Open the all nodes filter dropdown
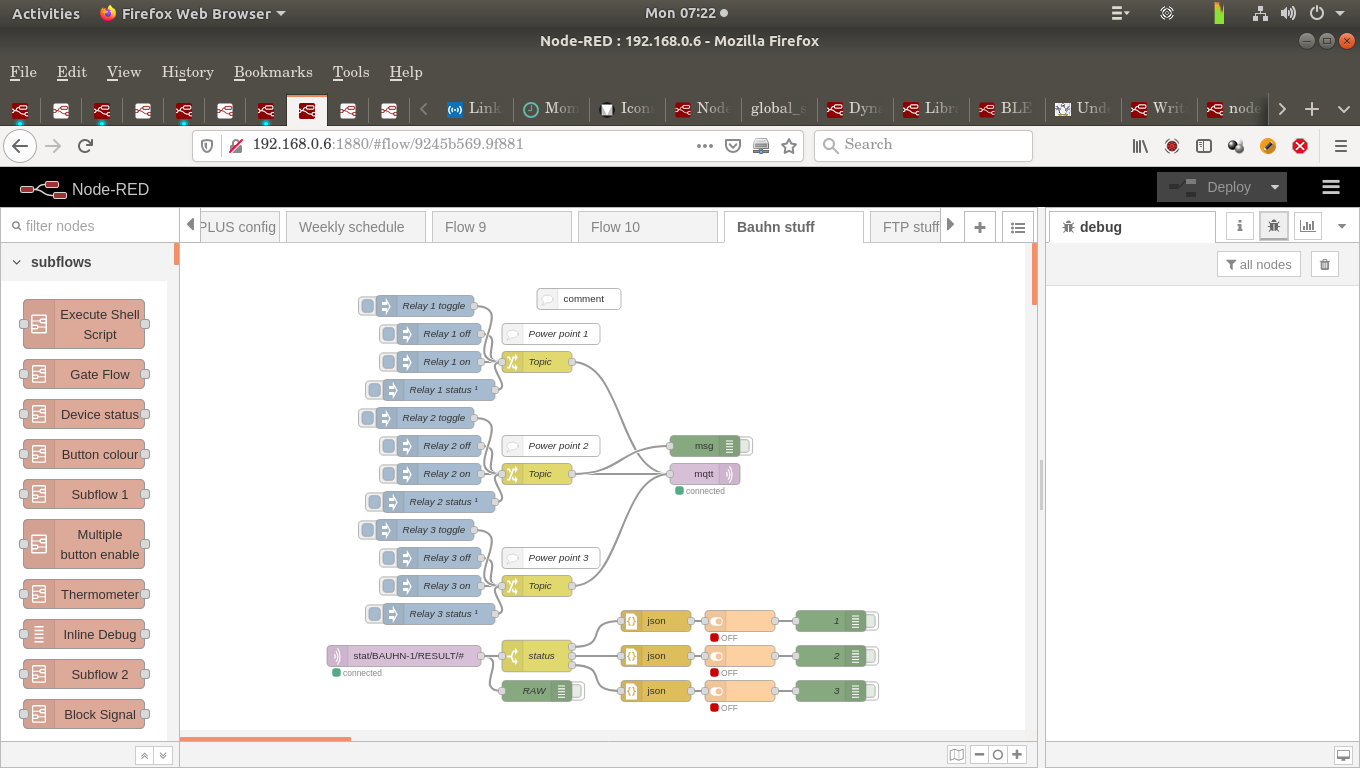This screenshot has height=768, width=1360. coord(1258,263)
